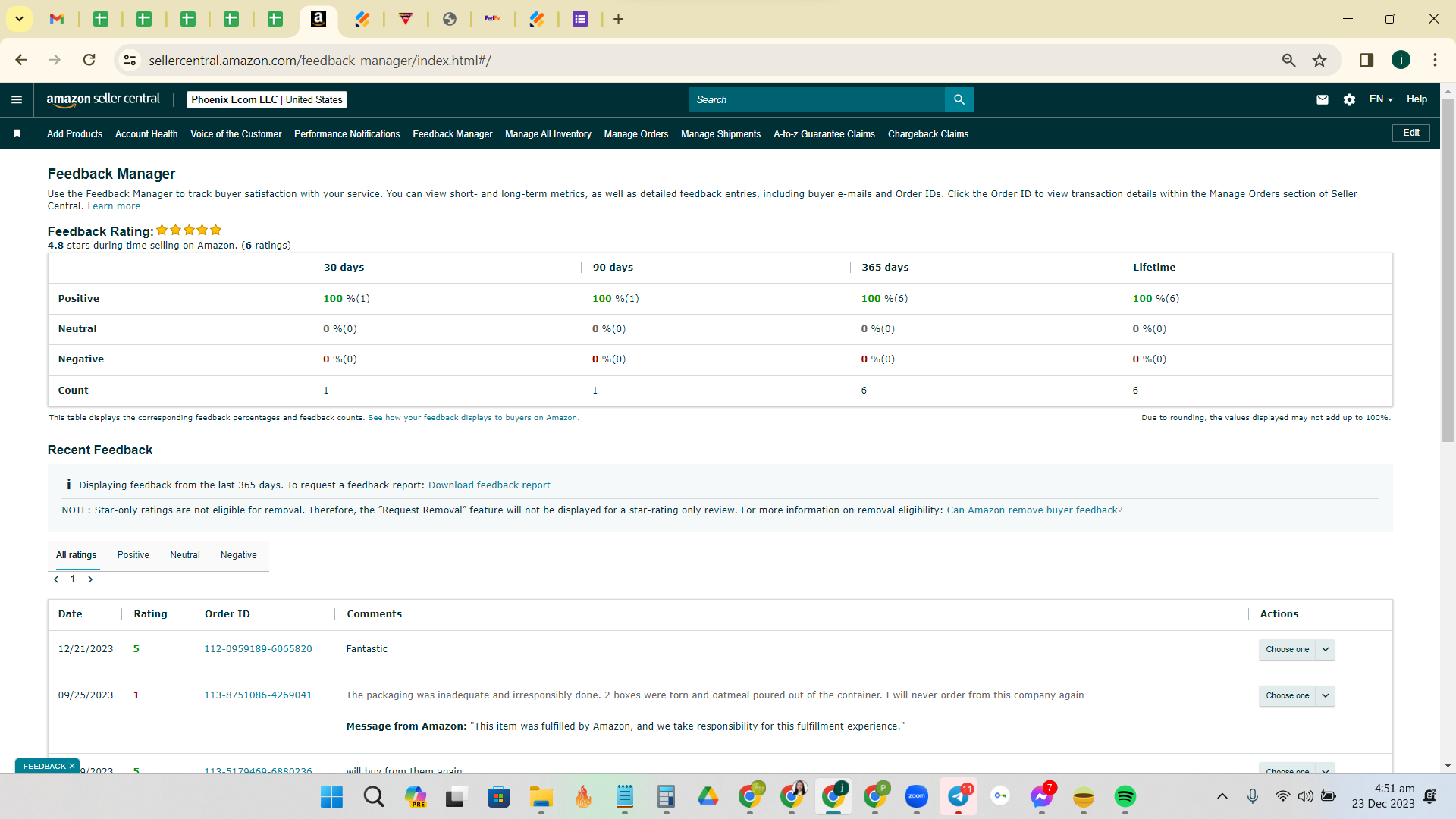This screenshot has height=819, width=1456.
Task: Switch to the FedEx browser tab
Action: point(493,19)
